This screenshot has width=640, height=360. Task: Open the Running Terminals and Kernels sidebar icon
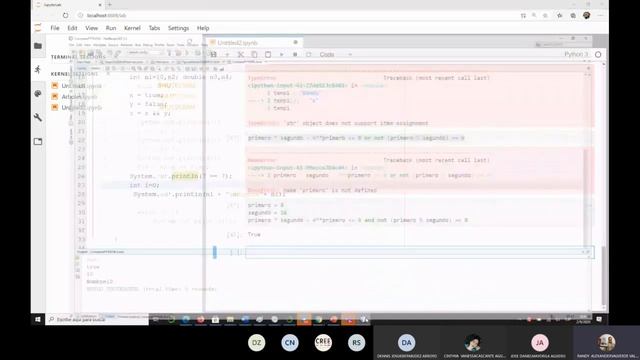tap(38, 69)
